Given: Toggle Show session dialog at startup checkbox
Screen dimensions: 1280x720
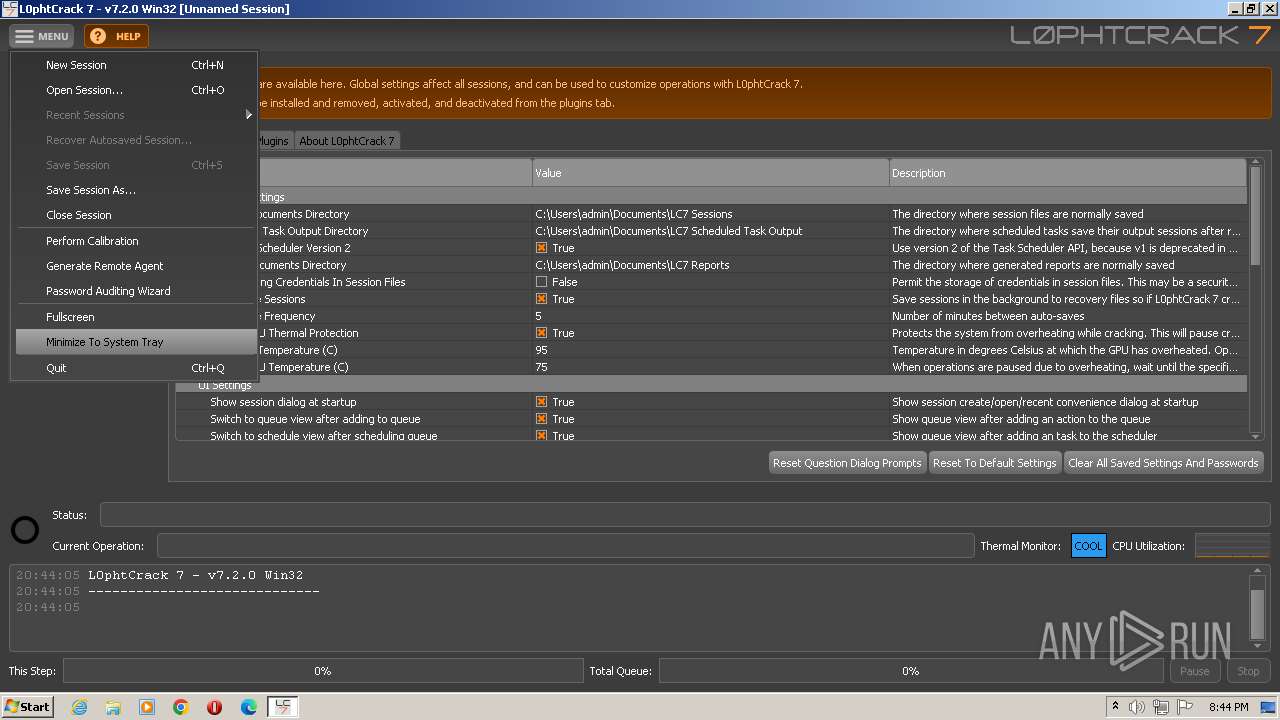Looking at the screenshot, I should pyautogui.click(x=541, y=402).
